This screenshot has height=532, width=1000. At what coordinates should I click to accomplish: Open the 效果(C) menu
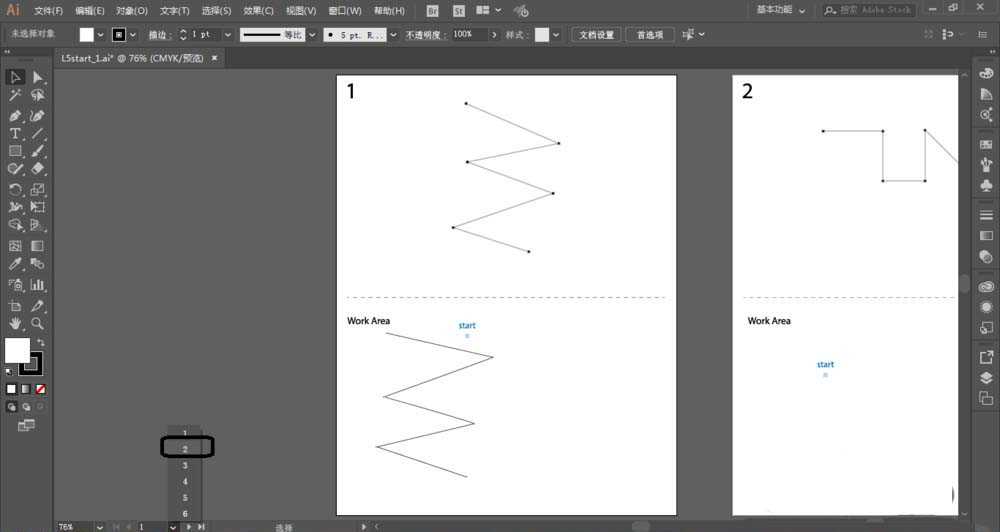pos(258,11)
